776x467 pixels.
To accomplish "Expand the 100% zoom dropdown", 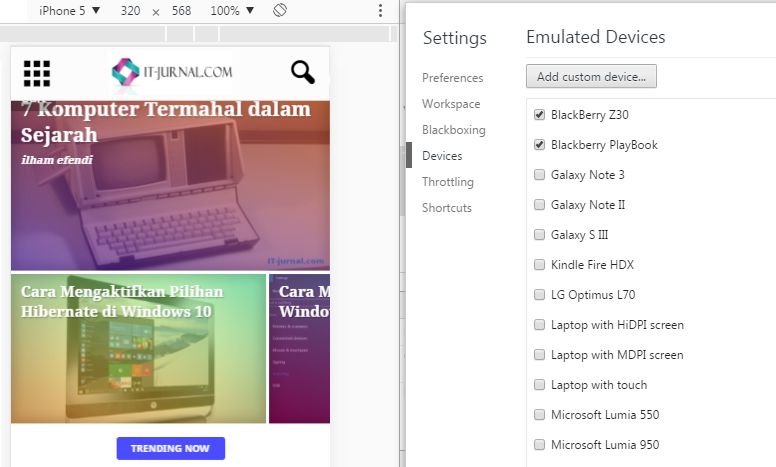I will click(232, 10).
